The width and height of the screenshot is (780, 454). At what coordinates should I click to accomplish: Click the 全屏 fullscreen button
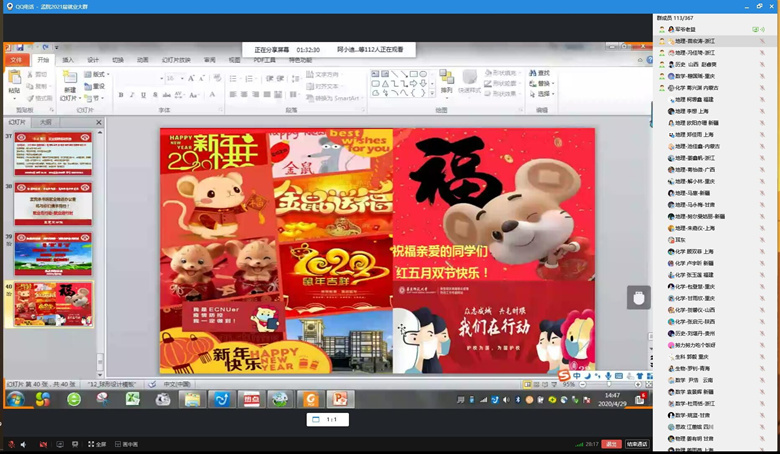click(x=97, y=444)
